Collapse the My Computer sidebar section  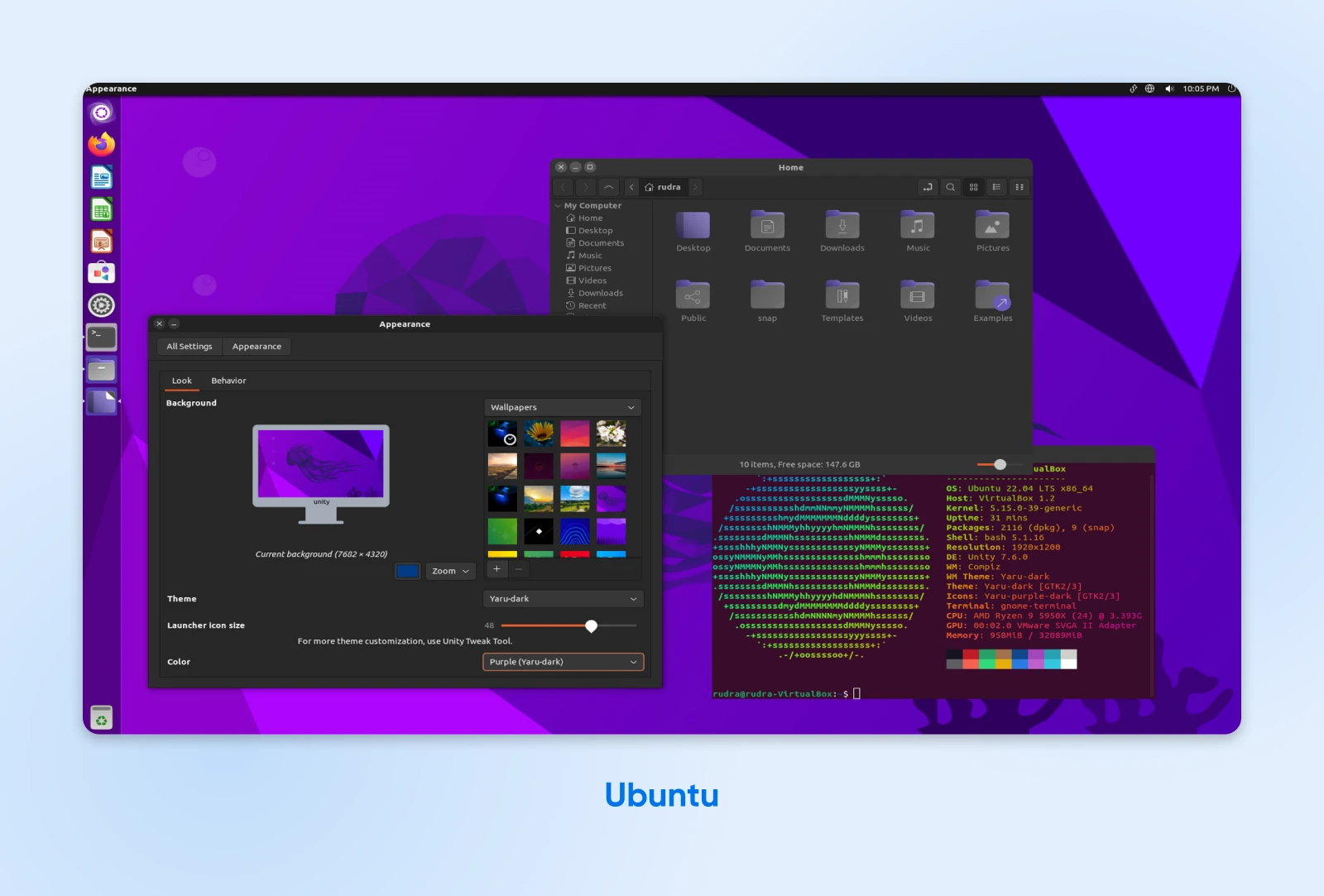pos(558,206)
